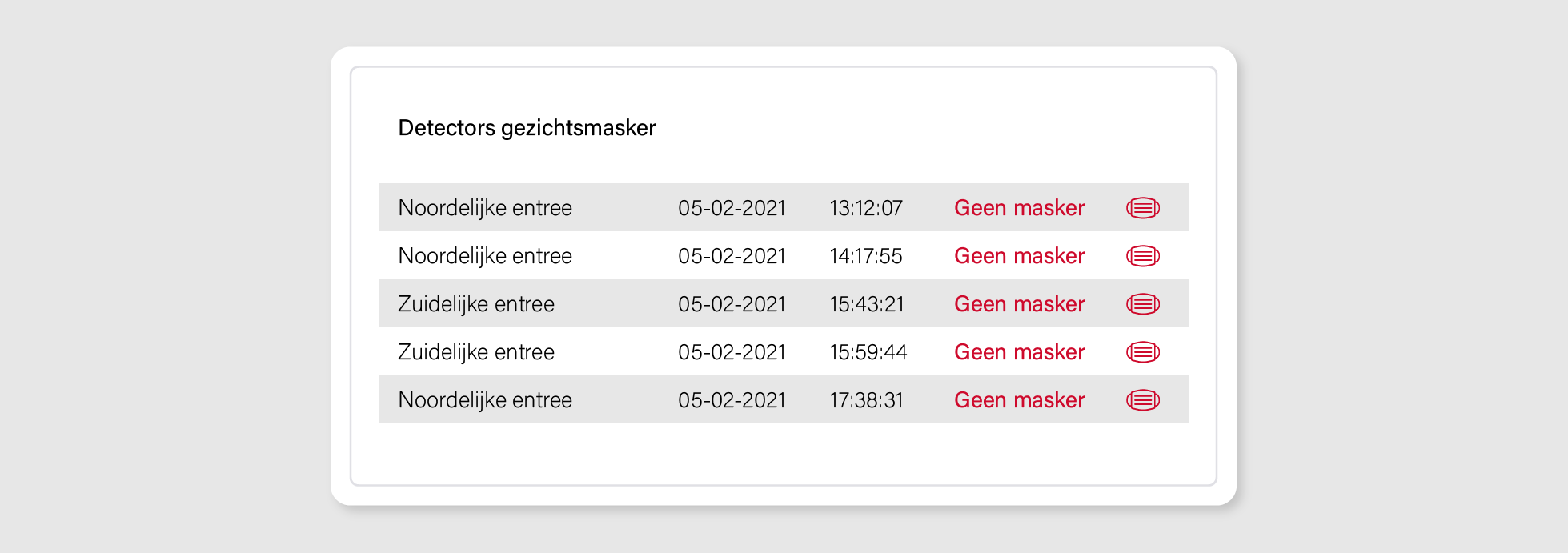The height and width of the screenshot is (553, 1568).
Task: Open Geen masker alert at 17:38:31
Action: pos(1019,400)
